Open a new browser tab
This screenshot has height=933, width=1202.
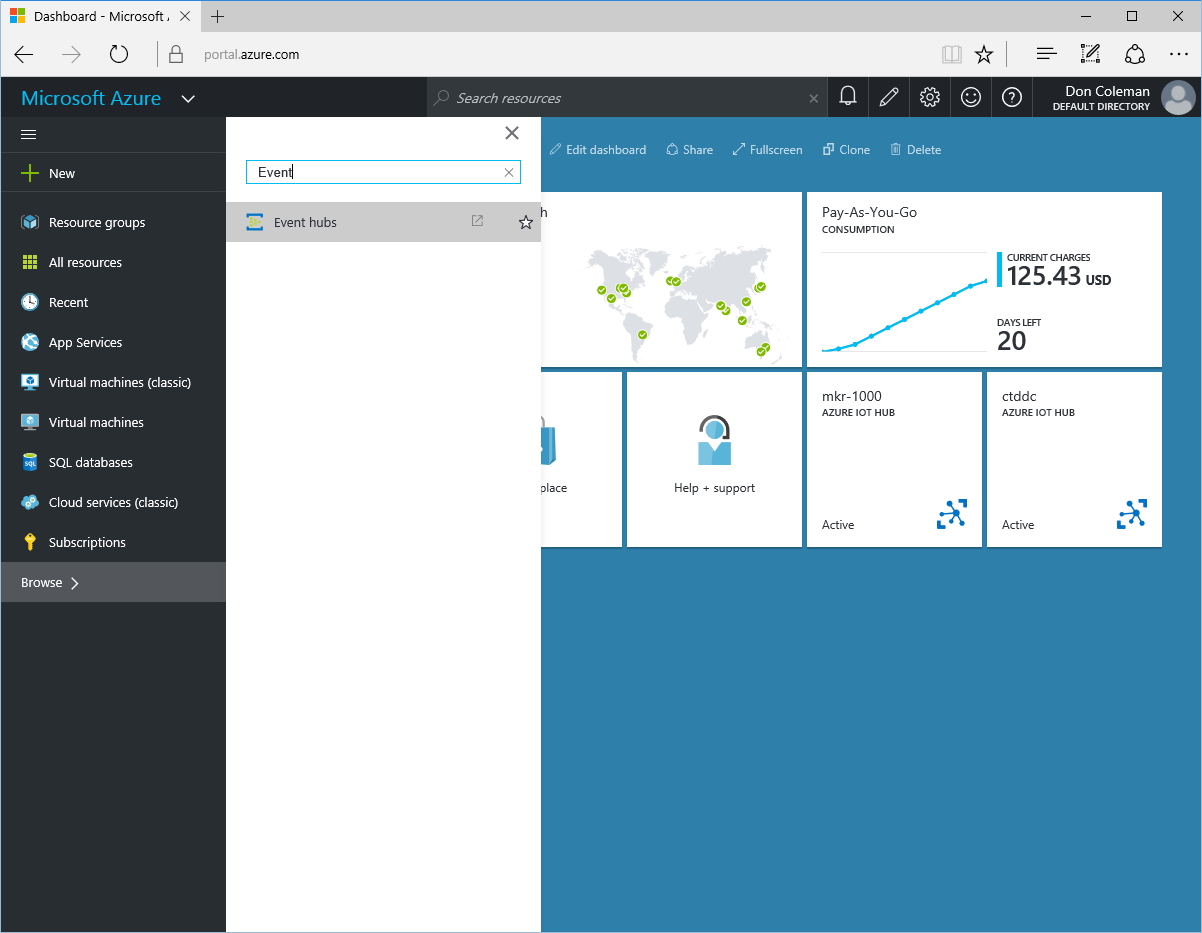click(216, 15)
